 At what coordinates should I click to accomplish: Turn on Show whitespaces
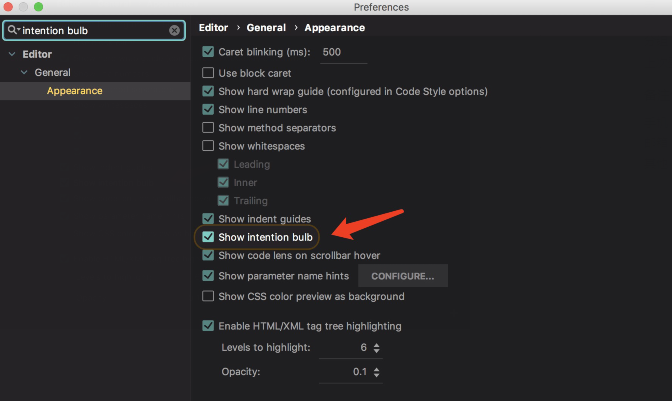pyautogui.click(x=208, y=146)
